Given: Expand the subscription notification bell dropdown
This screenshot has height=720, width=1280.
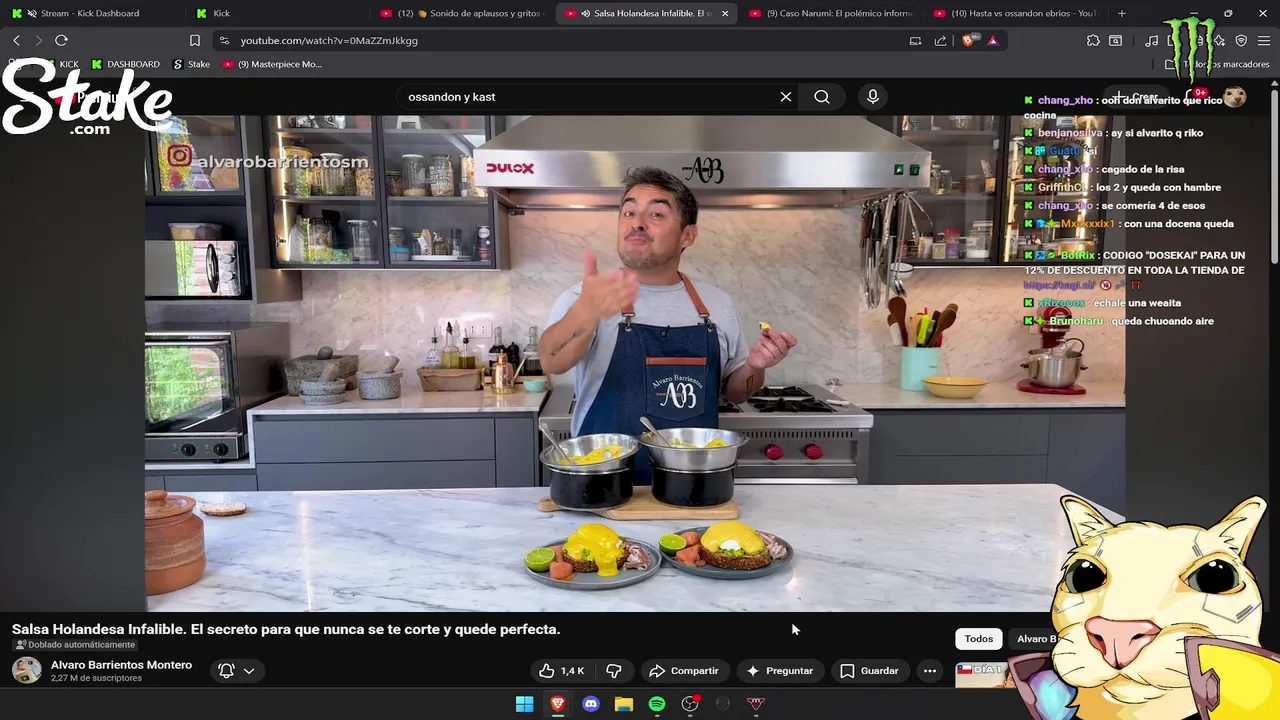Looking at the screenshot, I should 237,671.
